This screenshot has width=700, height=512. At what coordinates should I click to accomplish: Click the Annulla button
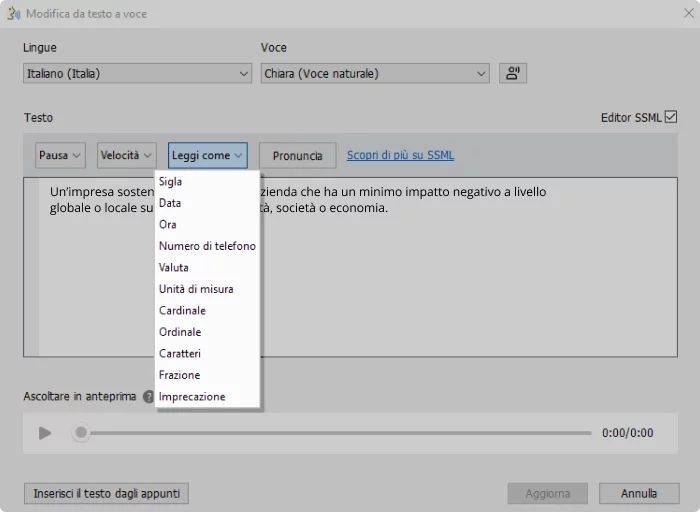tap(639, 493)
